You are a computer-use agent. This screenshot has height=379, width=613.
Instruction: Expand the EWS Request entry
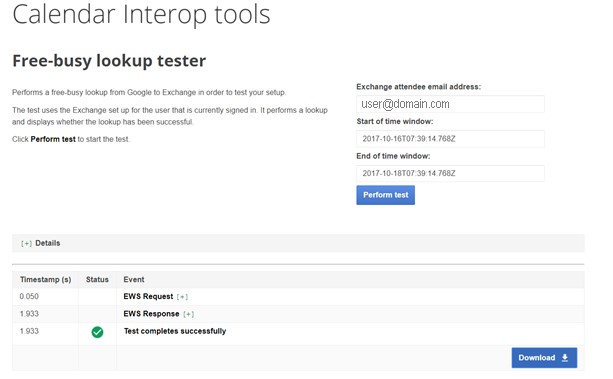click(182, 297)
